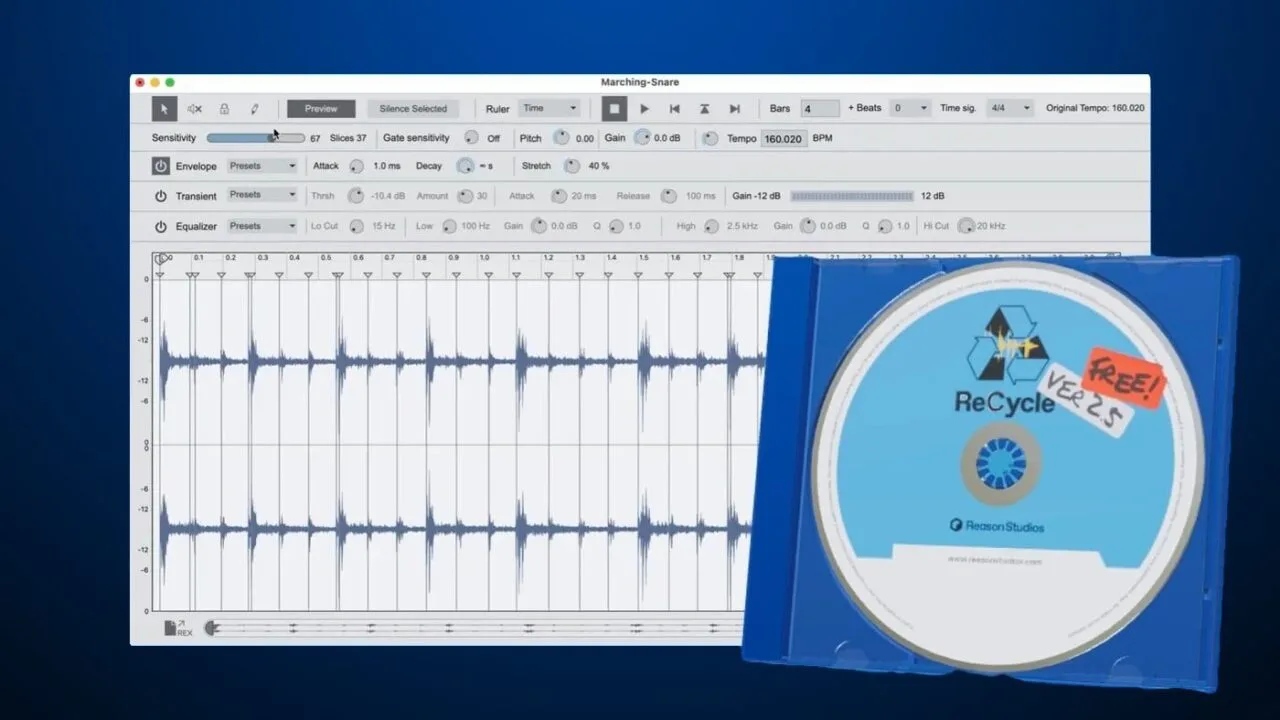This screenshot has height=720, width=1280.
Task: Select the arrow pointer tool
Action: [x=165, y=108]
